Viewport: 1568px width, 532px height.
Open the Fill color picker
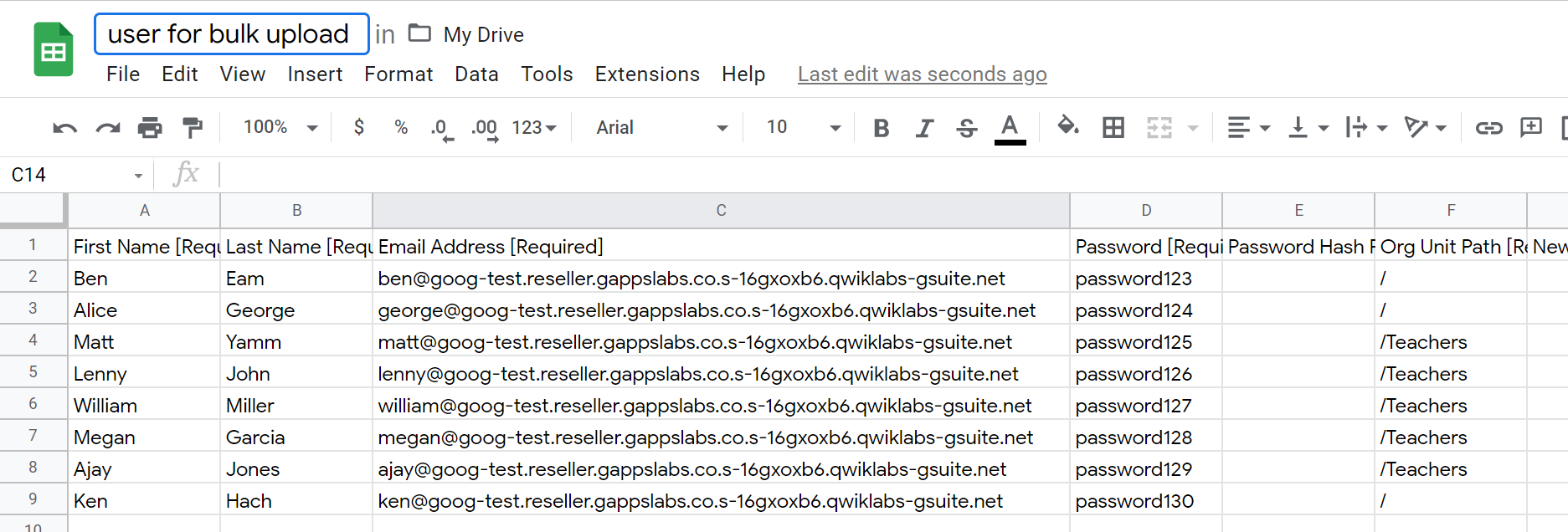click(1067, 127)
